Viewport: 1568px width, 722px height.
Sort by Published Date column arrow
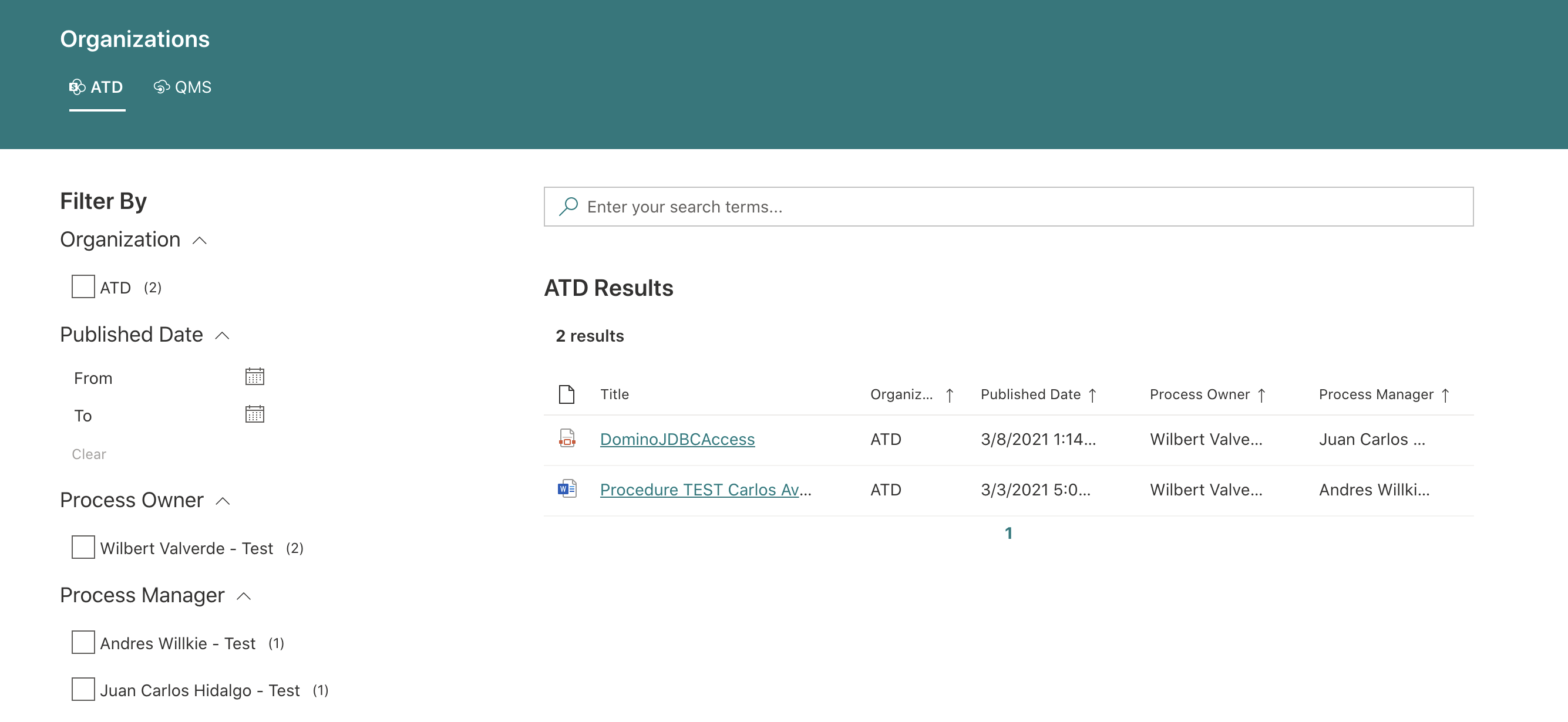tap(1092, 396)
